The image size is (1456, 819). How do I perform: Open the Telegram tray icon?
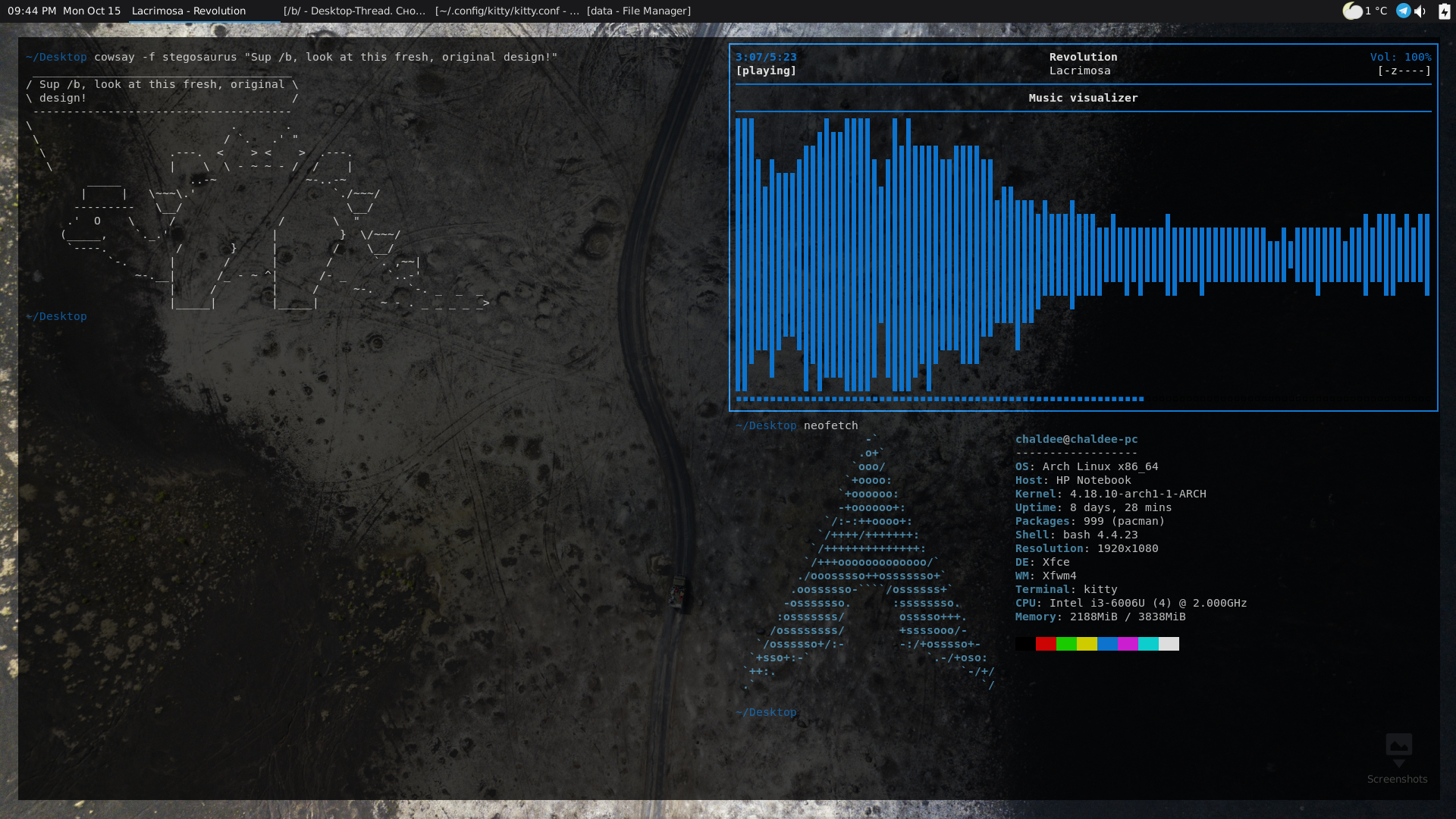1403,11
